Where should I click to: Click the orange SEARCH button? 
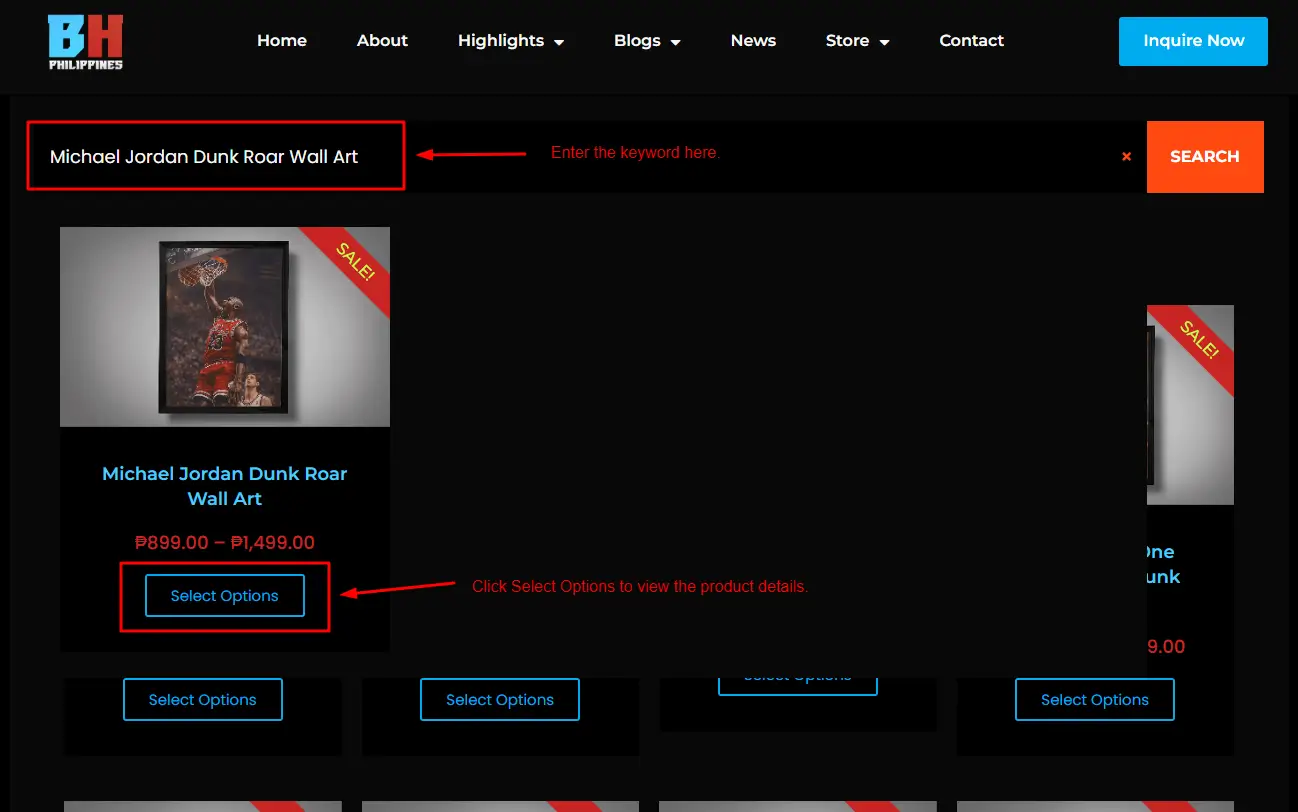1205,157
